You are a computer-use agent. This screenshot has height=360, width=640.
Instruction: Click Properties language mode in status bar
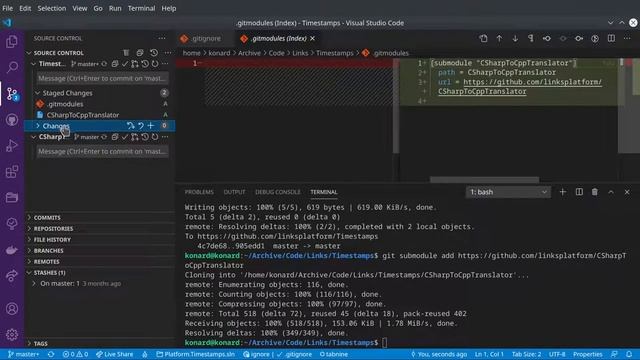pos(588,354)
